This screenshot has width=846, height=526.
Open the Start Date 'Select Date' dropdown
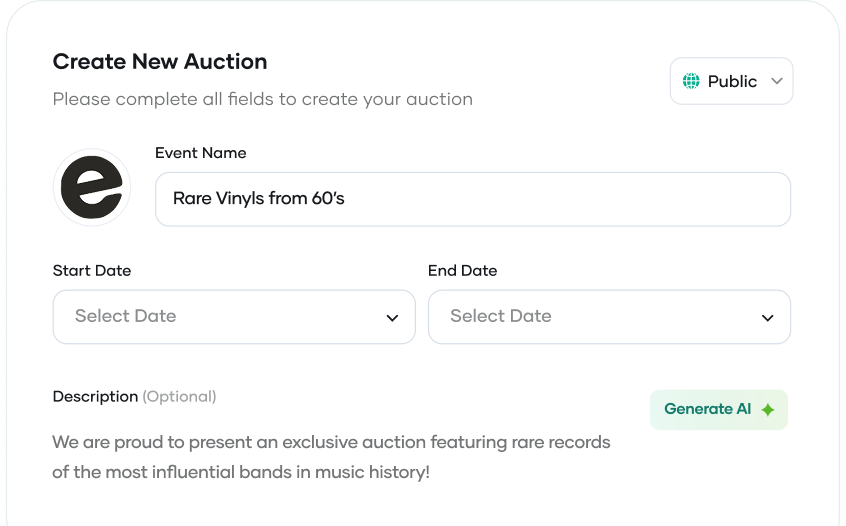(x=233, y=317)
